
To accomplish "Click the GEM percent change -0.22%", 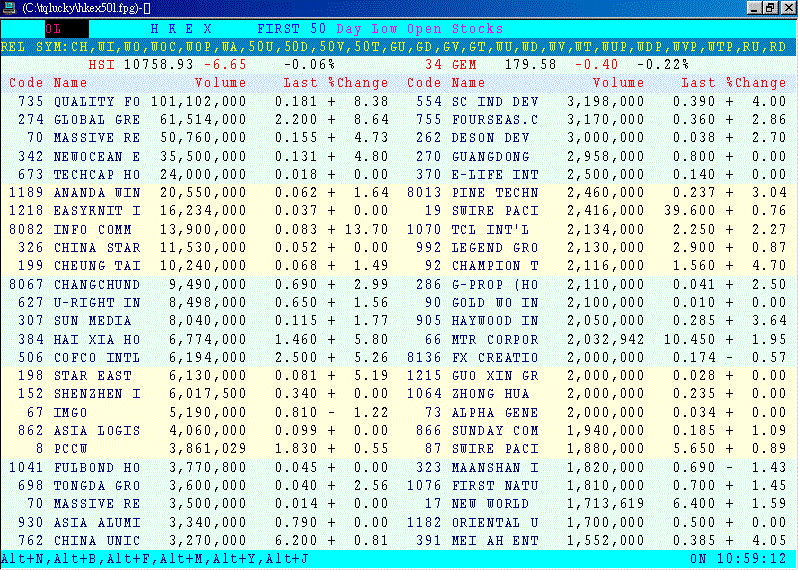I will coord(663,65).
